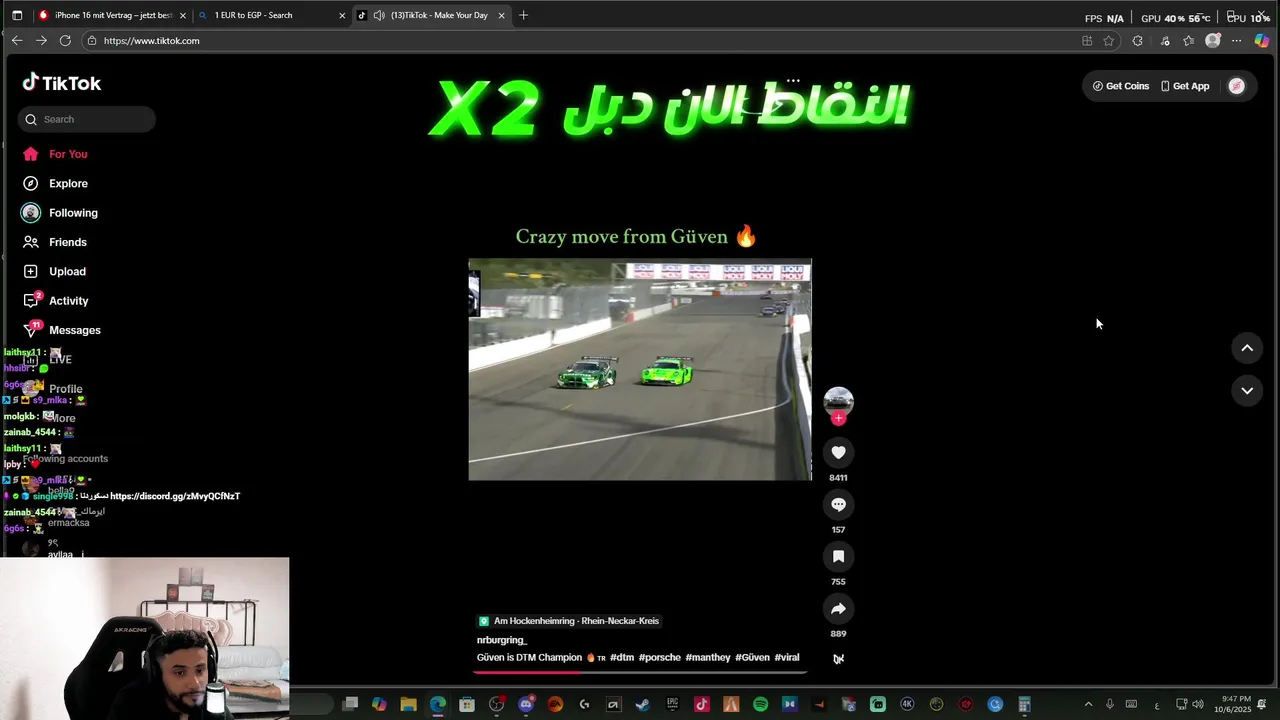
Task: Click the discord.gg link in chat overlay
Action: point(175,496)
